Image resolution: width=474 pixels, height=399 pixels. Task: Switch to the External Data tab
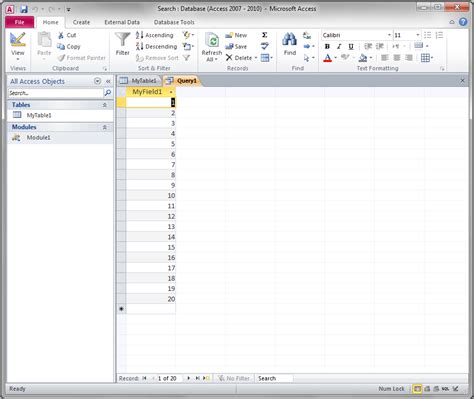coord(122,22)
